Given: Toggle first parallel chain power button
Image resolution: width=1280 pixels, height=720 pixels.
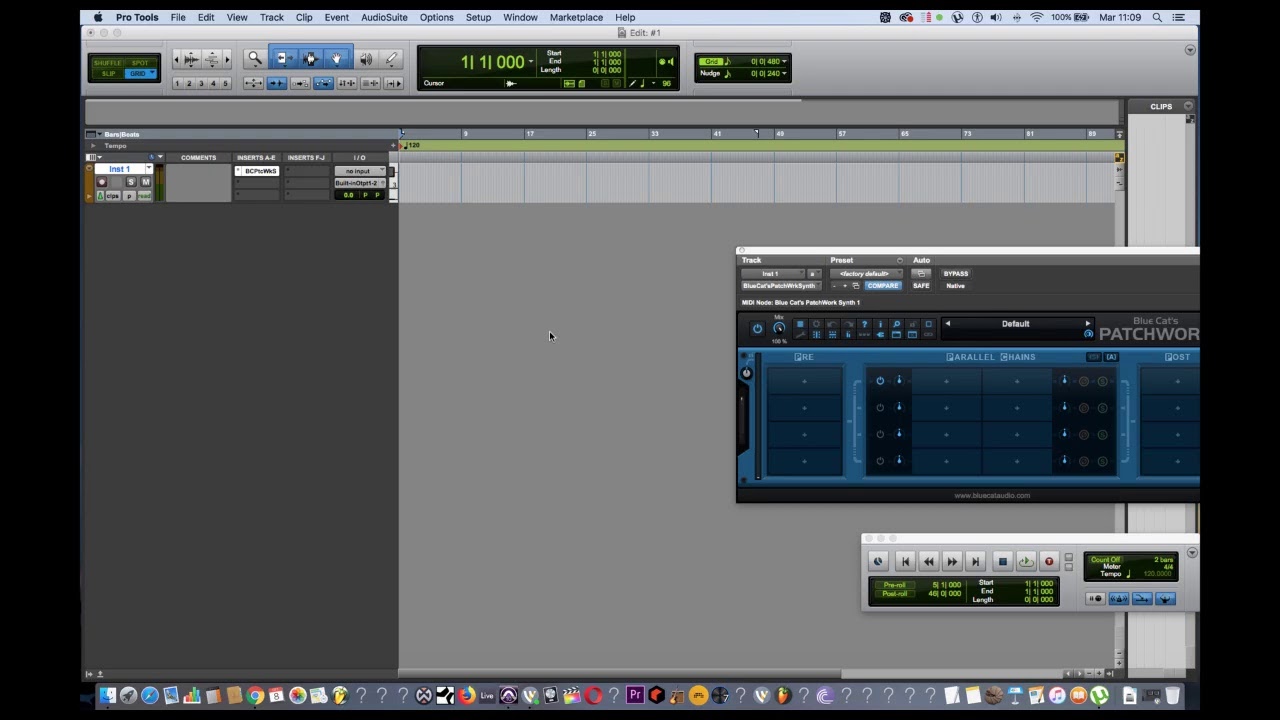Looking at the screenshot, I should click(880, 381).
